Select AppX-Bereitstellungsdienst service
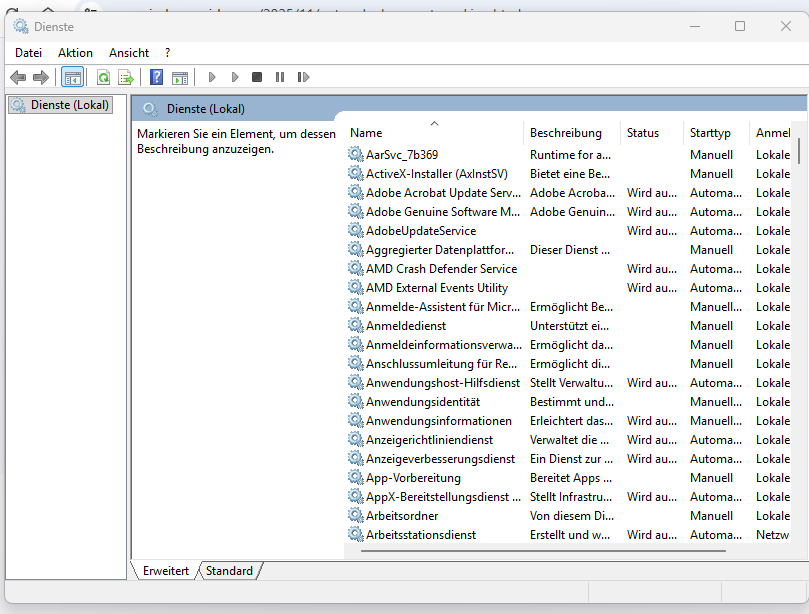The width and height of the screenshot is (809, 614). pos(569,497)
